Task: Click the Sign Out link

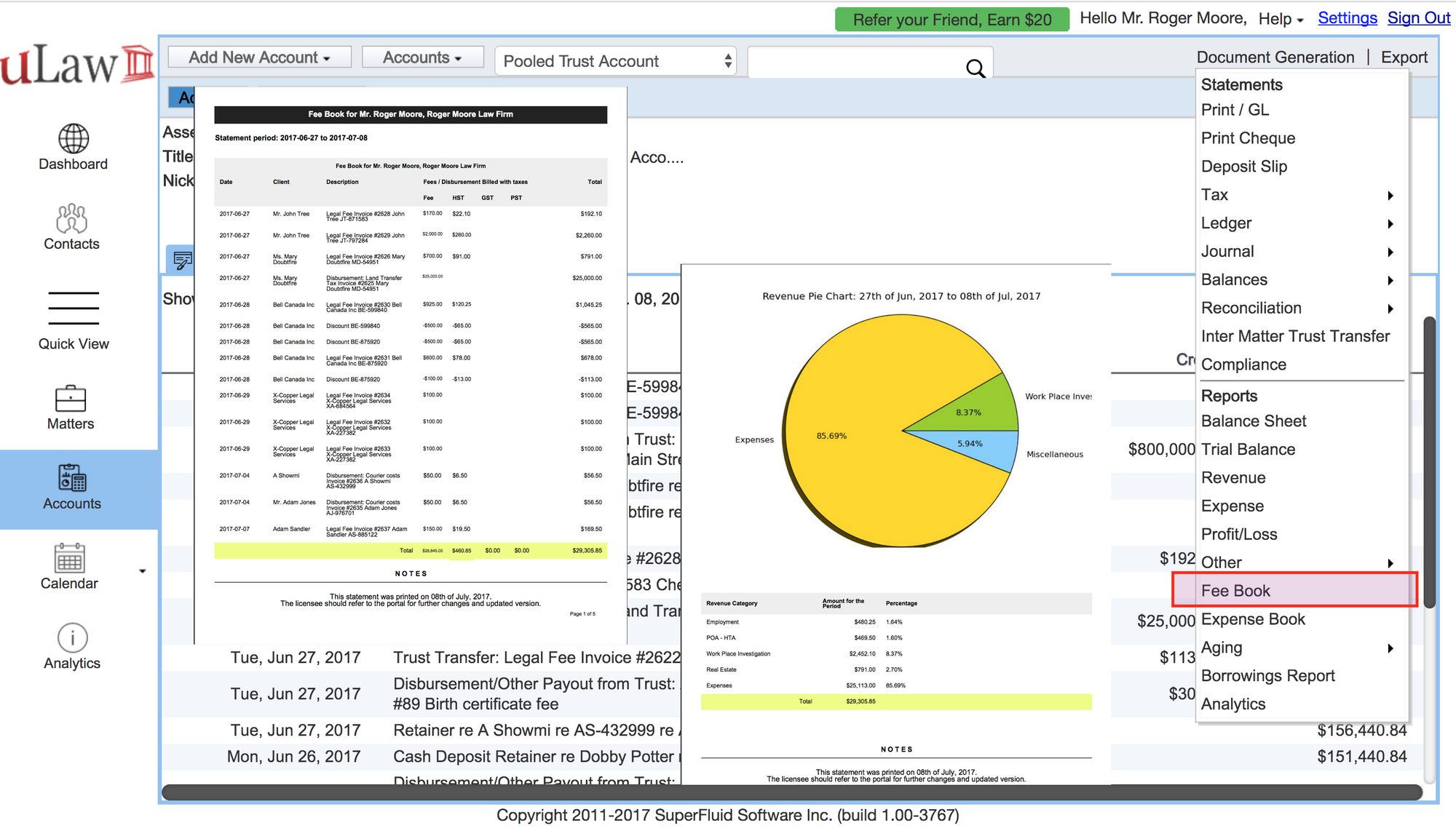Action: point(1418,18)
